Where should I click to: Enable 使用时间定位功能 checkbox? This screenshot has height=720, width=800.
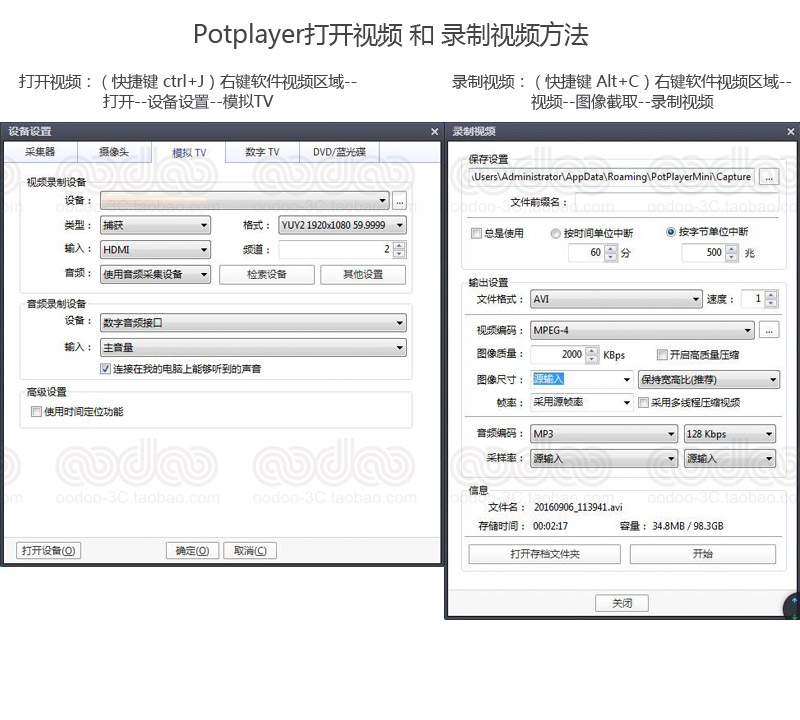36,411
